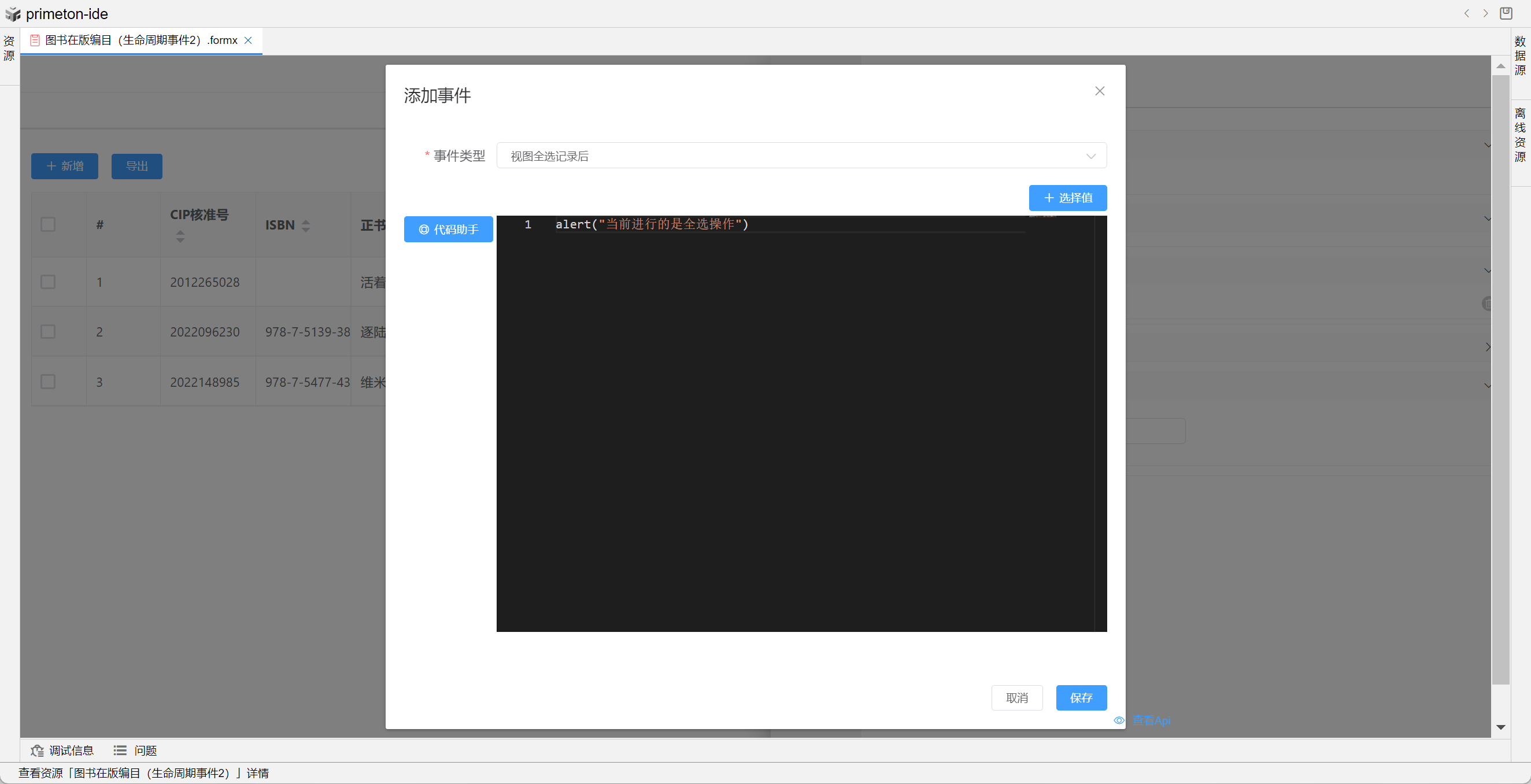This screenshot has height=784, width=1531.
Task: Check the row 2 checkbox
Action: pos(48,332)
